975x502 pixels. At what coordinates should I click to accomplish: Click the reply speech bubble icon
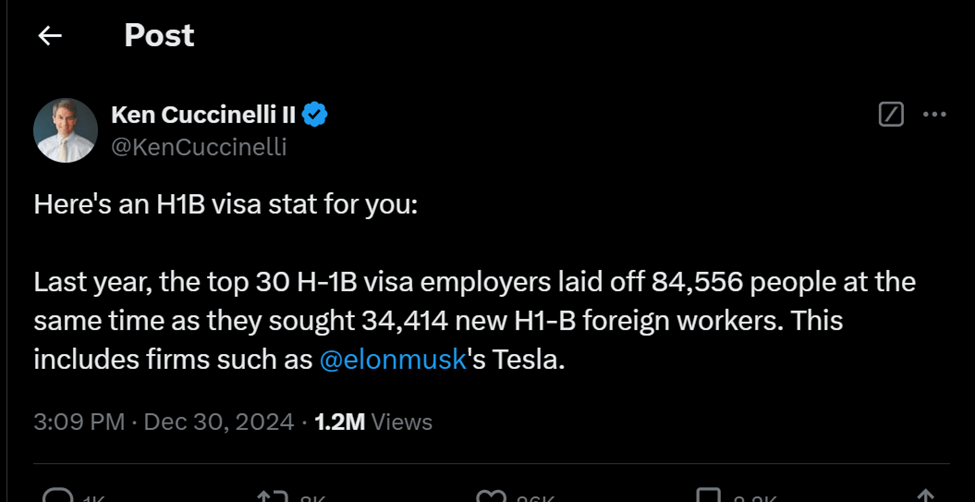(60, 496)
